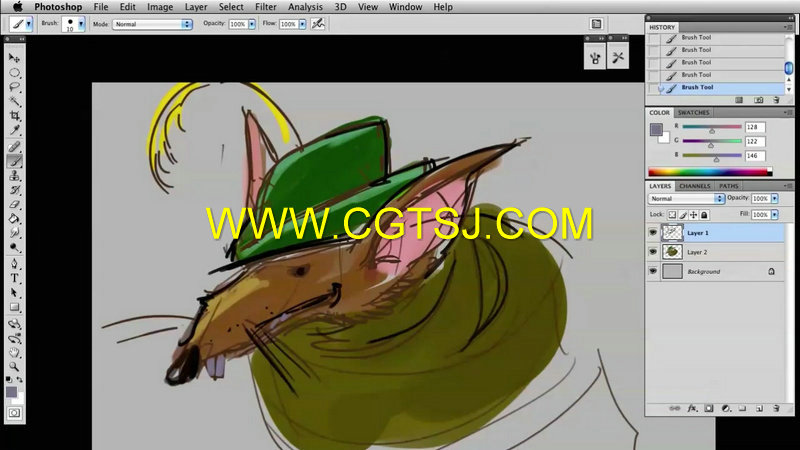
Task: Swap foreground and background colors
Action: (19, 380)
